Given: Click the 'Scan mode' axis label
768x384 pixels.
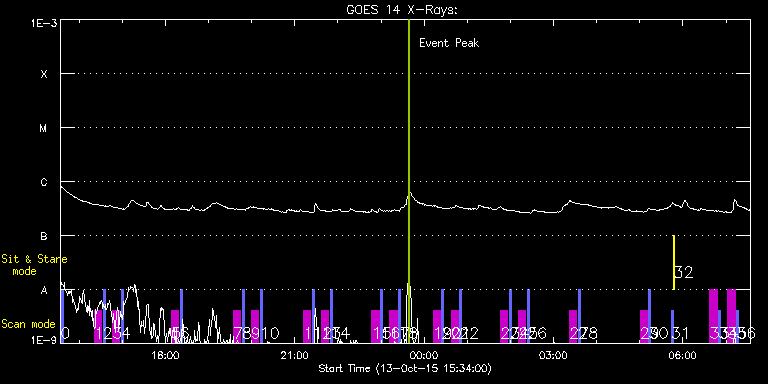Looking at the screenshot, I should (x=28, y=324).
